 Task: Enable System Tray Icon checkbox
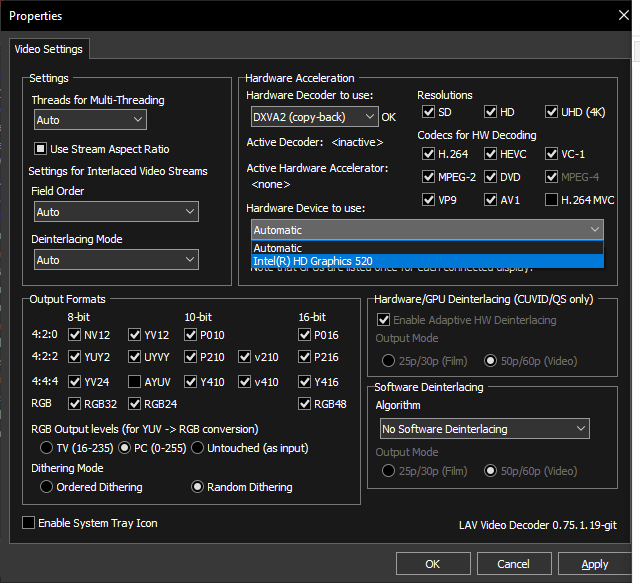point(28,523)
